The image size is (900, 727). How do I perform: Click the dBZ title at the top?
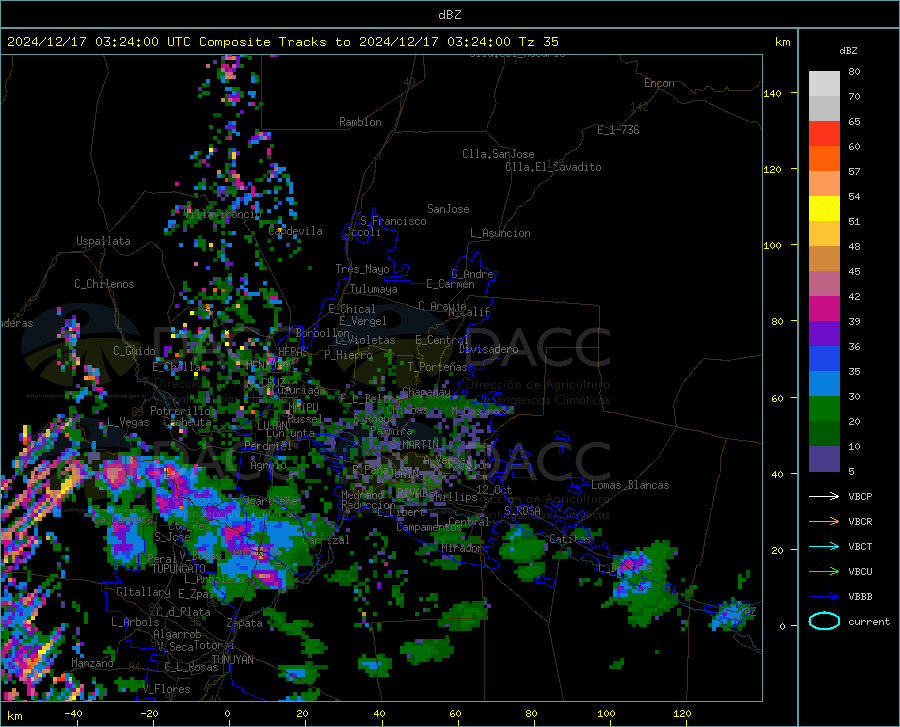tap(449, 15)
